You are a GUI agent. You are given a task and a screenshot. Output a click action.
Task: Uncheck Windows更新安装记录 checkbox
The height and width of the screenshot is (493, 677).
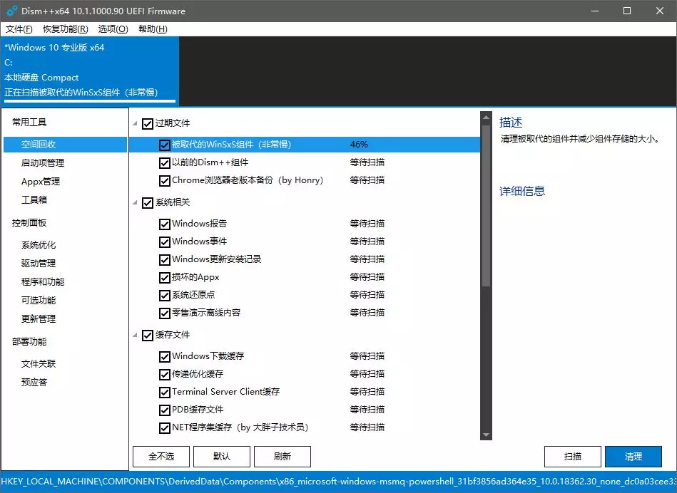tap(164, 260)
